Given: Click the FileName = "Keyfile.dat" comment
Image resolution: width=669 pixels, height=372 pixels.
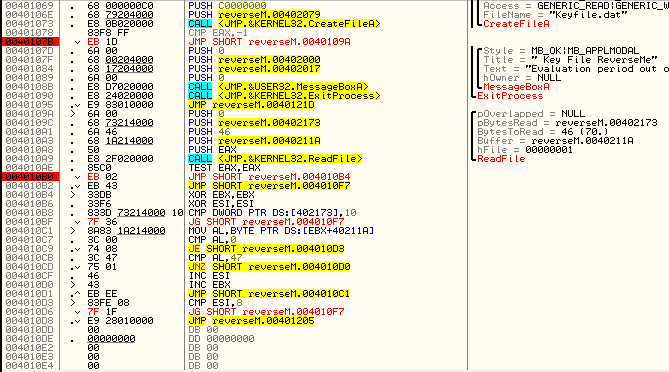Looking at the screenshot, I should point(555,15).
